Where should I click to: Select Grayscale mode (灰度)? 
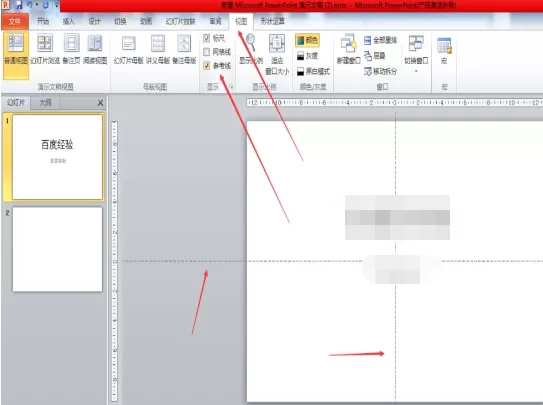tap(308, 55)
